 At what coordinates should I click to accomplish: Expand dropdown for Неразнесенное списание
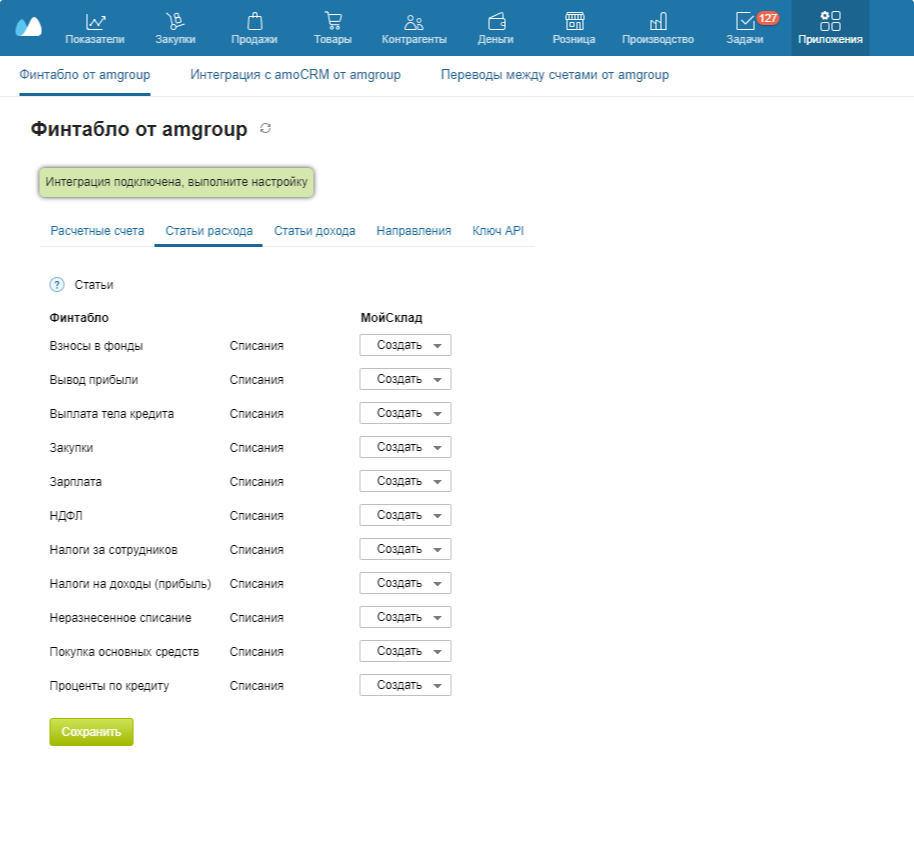point(405,617)
